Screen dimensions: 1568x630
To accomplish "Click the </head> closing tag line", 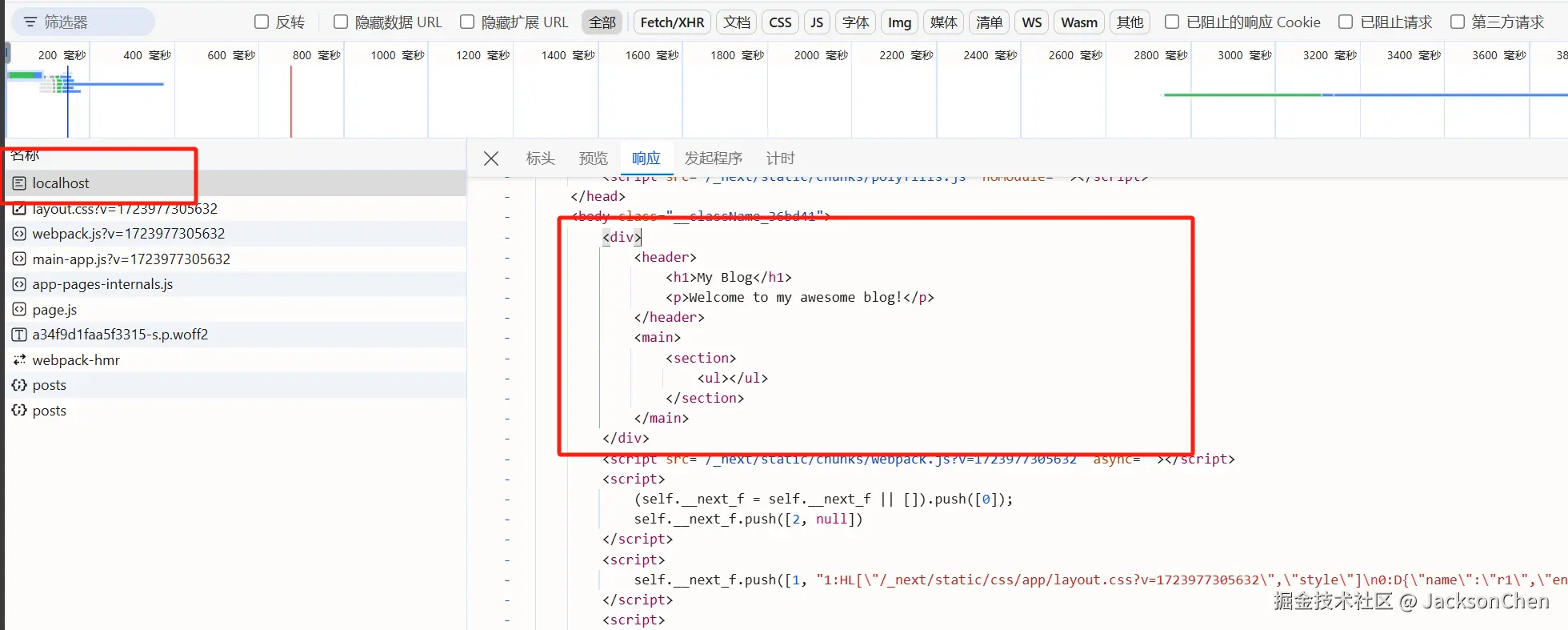I will pos(598,196).
